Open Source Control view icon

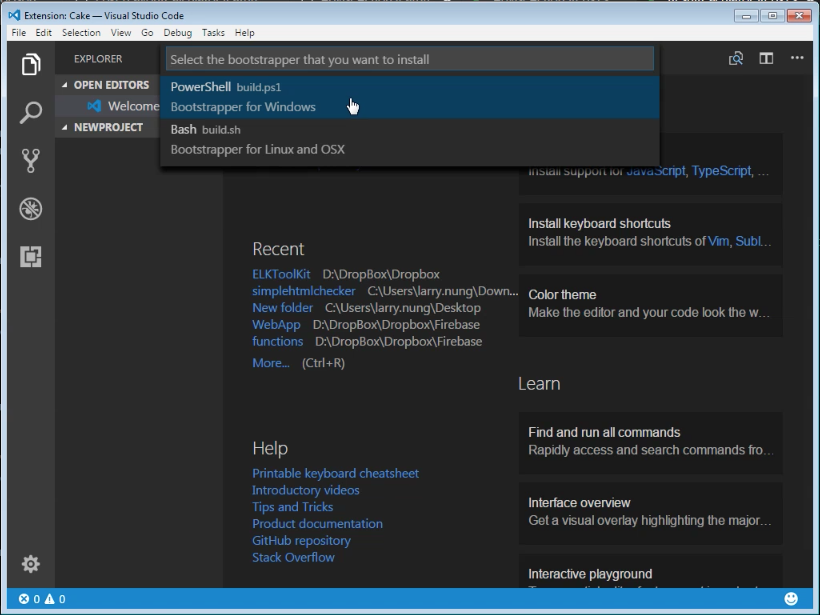point(31,161)
